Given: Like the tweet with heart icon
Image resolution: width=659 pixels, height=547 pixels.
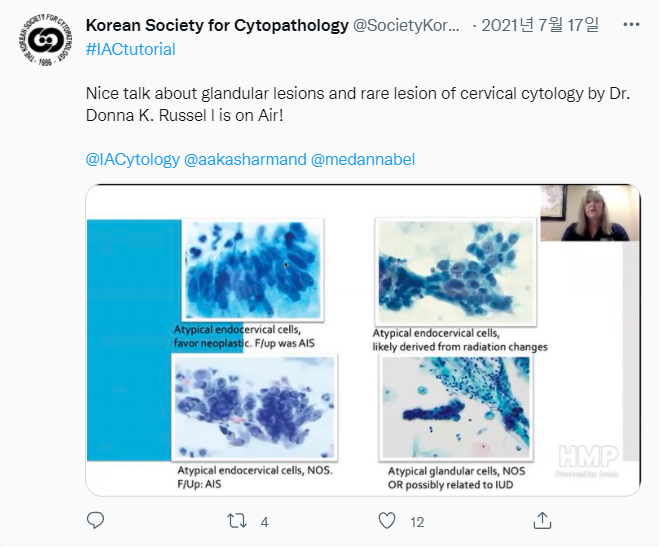Looking at the screenshot, I should click(x=387, y=521).
